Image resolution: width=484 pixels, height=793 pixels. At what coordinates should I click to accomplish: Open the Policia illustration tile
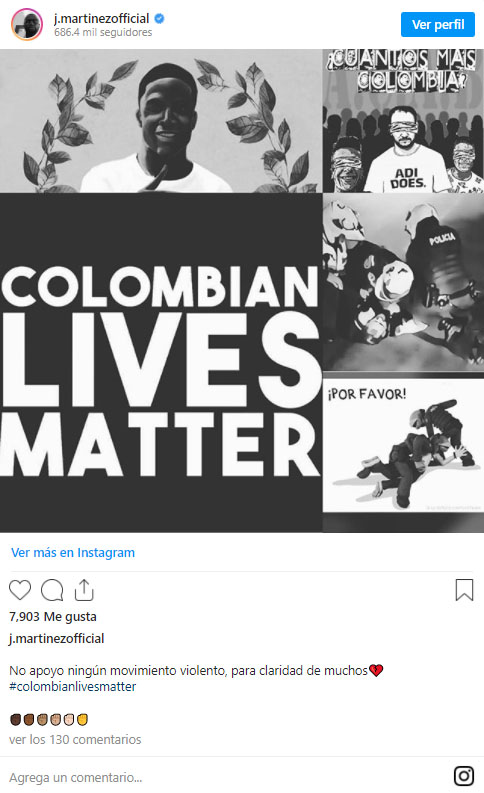coord(403,283)
